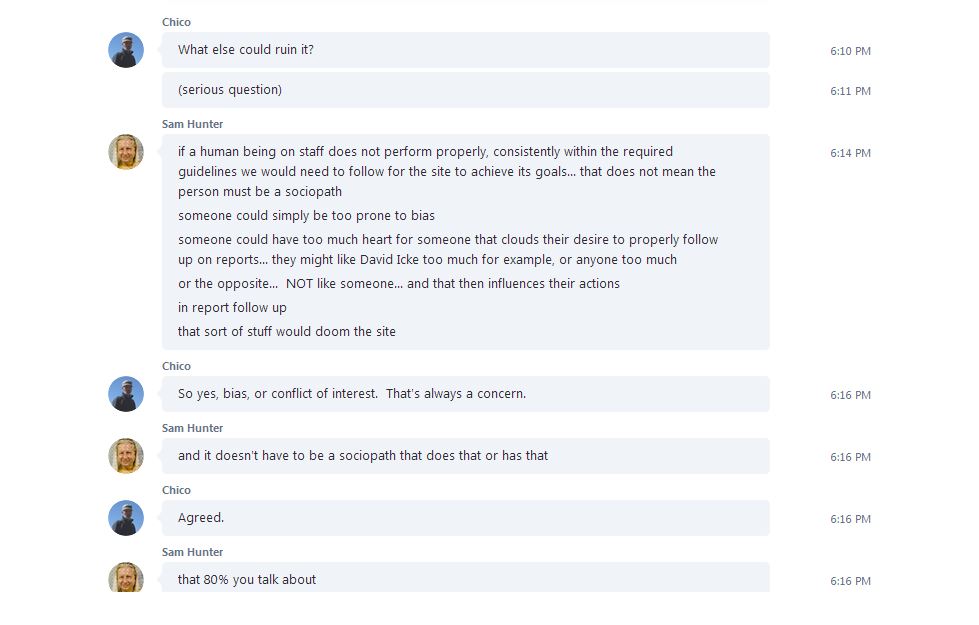Open the 'Chico' sender name at top

(176, 22)
